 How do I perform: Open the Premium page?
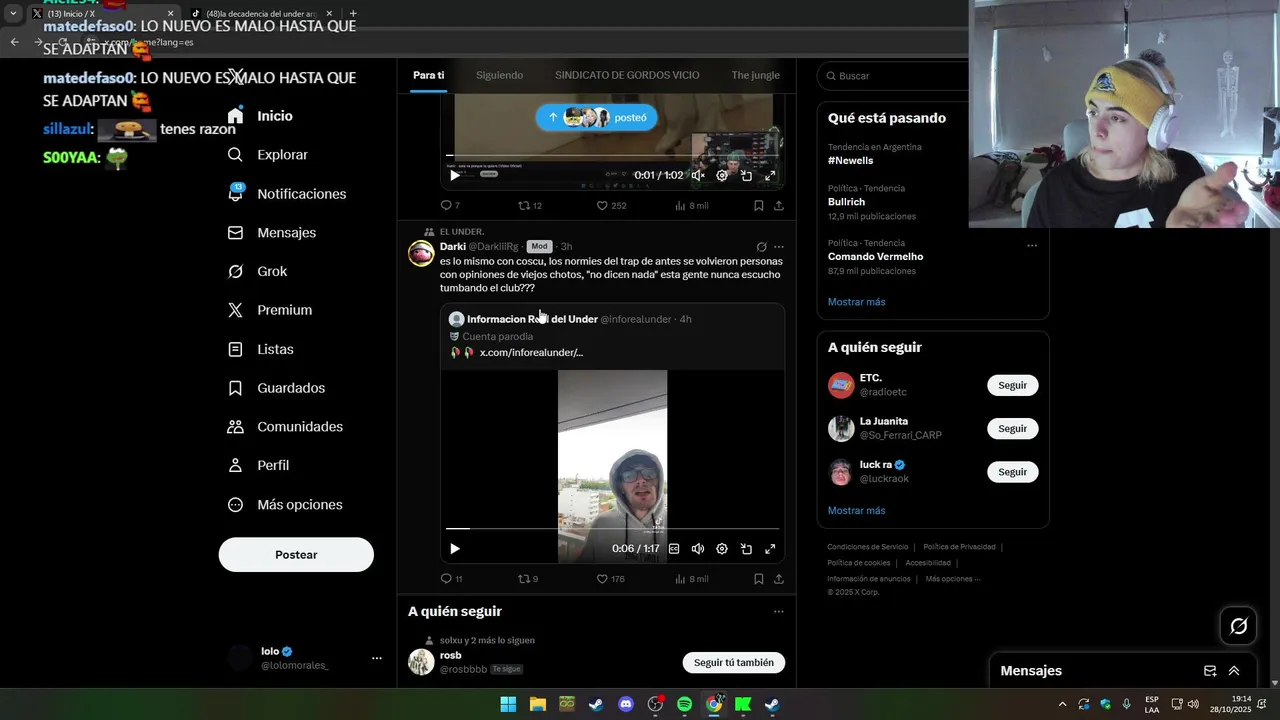pyautogui.click(x=269, y=310)
